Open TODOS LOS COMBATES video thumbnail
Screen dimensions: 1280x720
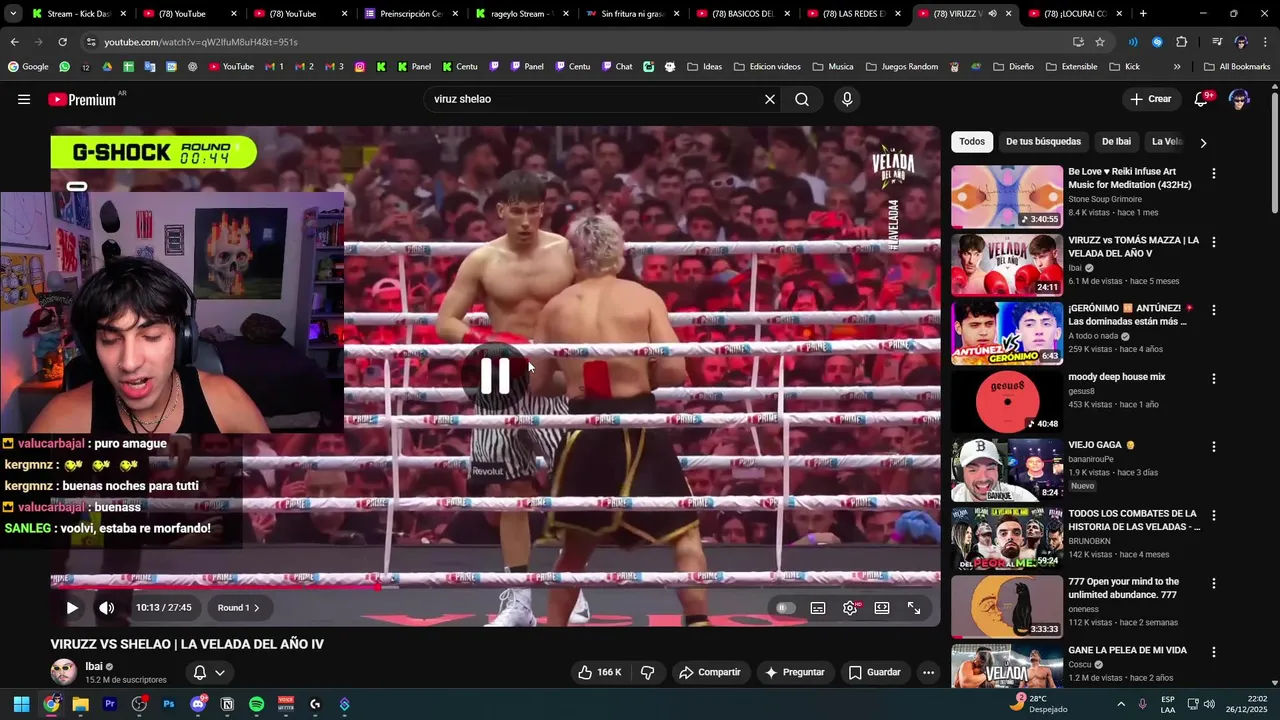[x=1007, y=539]
